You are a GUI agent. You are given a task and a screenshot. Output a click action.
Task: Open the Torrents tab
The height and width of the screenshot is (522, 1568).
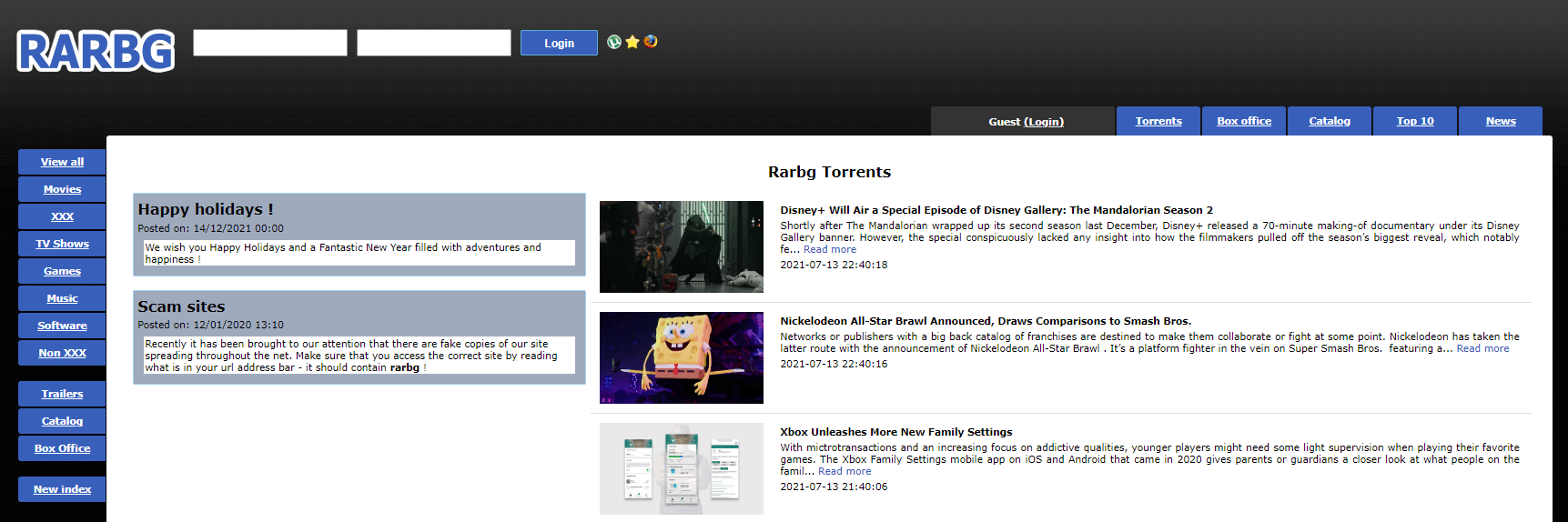(x=1158, y=121)
